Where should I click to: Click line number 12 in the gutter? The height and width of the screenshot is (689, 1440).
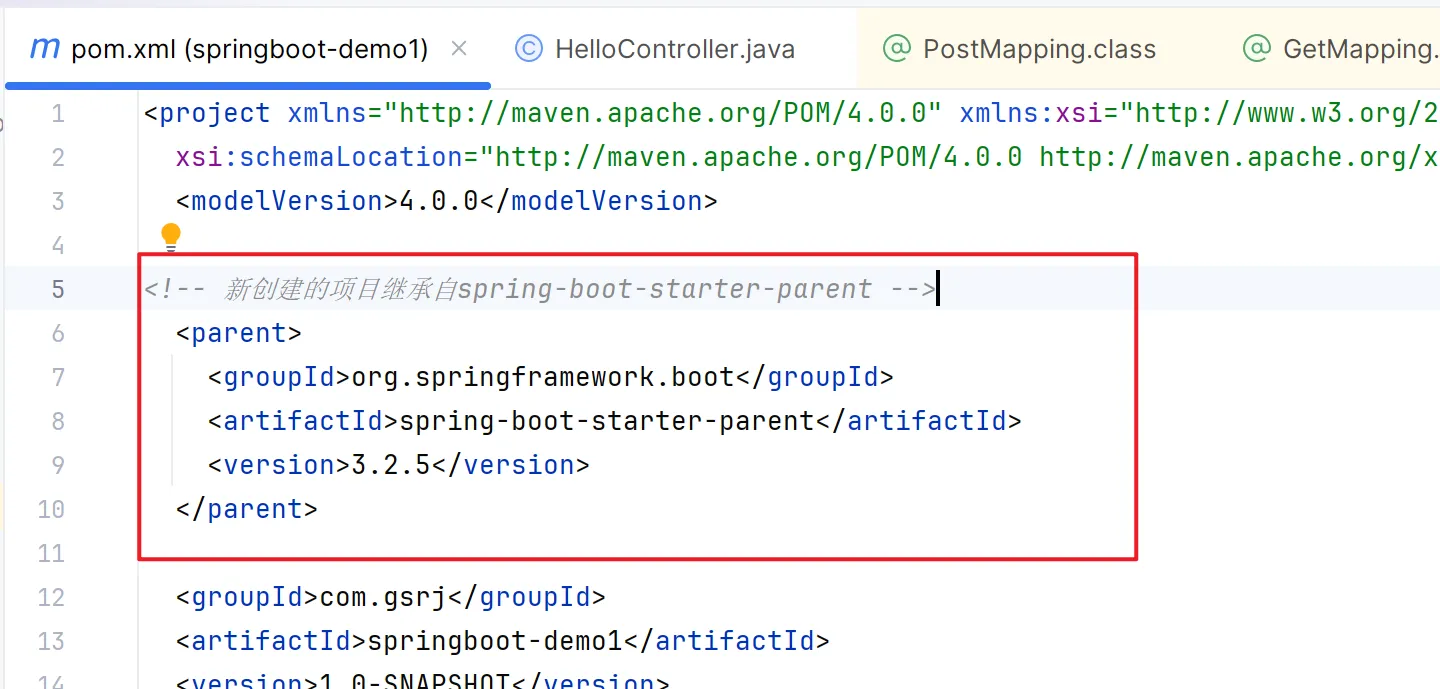50,596
